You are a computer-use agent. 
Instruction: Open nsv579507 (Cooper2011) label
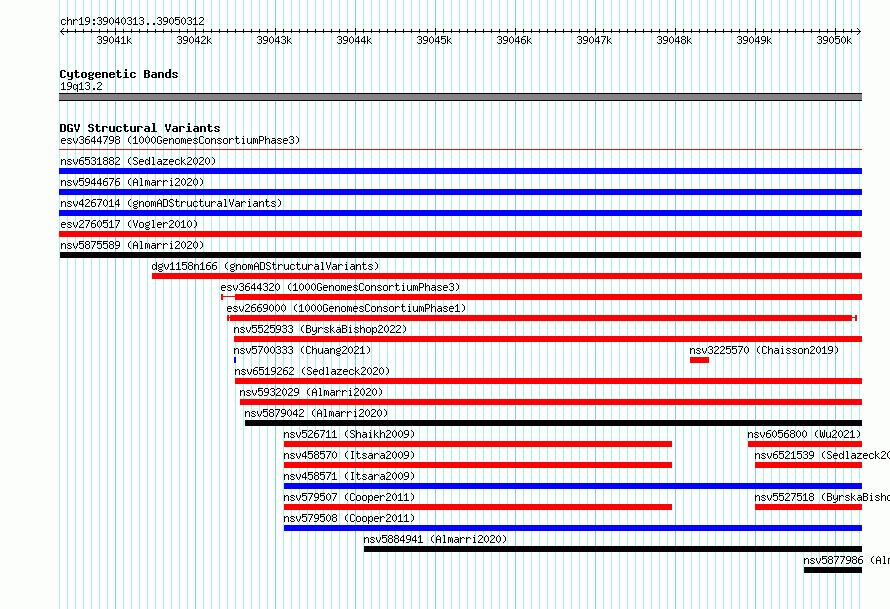pyautogui.click(x=349, y=497)
